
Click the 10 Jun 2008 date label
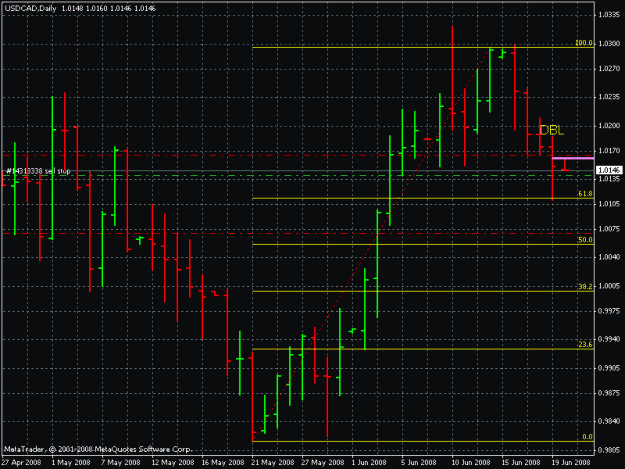(x=471, y=462)
